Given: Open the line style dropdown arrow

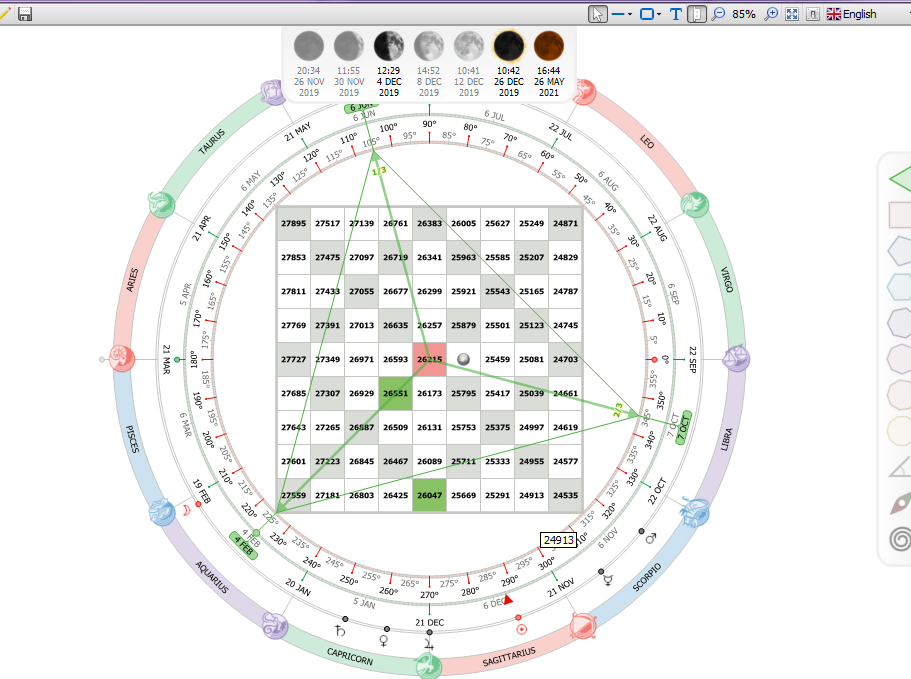Looking at the screenshot, I should click(630, 14).
